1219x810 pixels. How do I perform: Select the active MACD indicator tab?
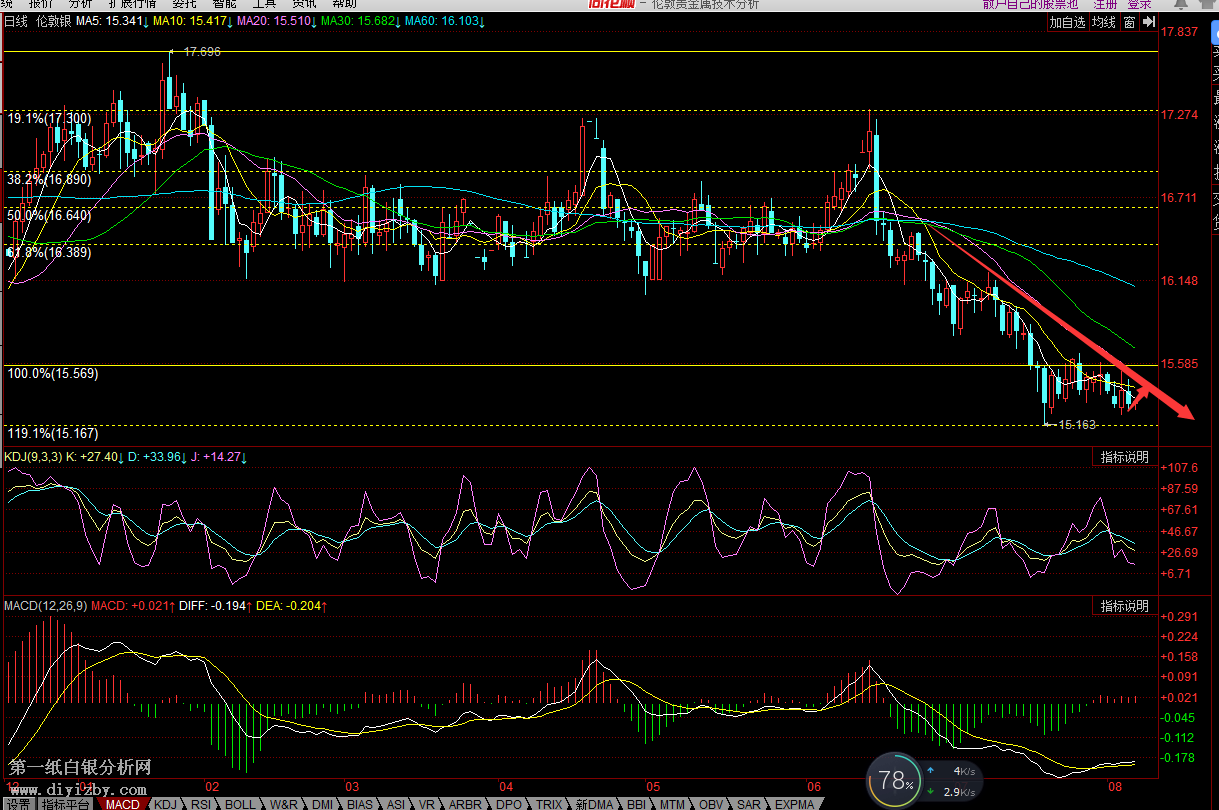coord(123,804)
